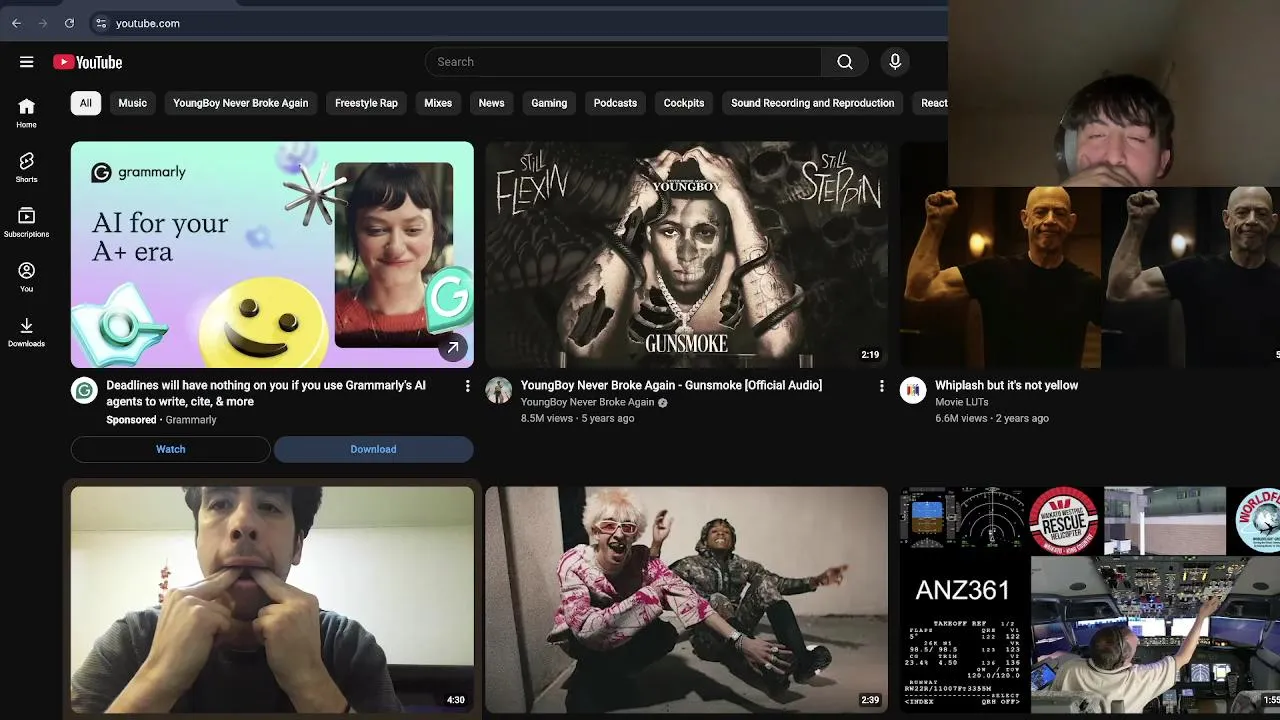1280x720 pixels.
Task: Click the Watch button on Grammarly ad
Action: pos(170,449)
